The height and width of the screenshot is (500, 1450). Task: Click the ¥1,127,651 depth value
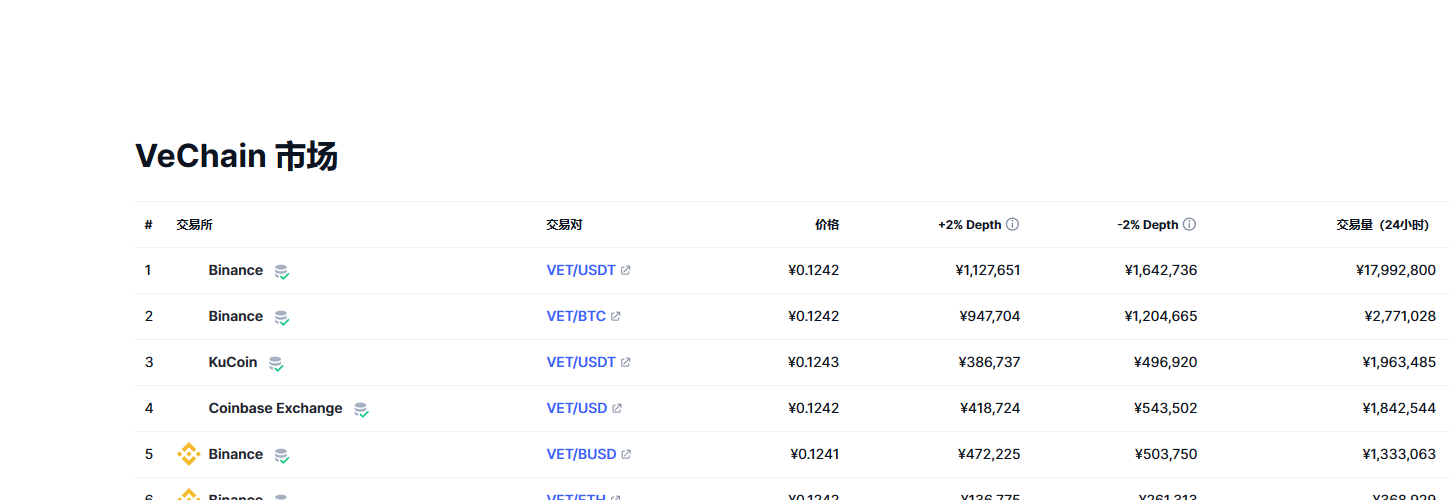tap(988, 270)
